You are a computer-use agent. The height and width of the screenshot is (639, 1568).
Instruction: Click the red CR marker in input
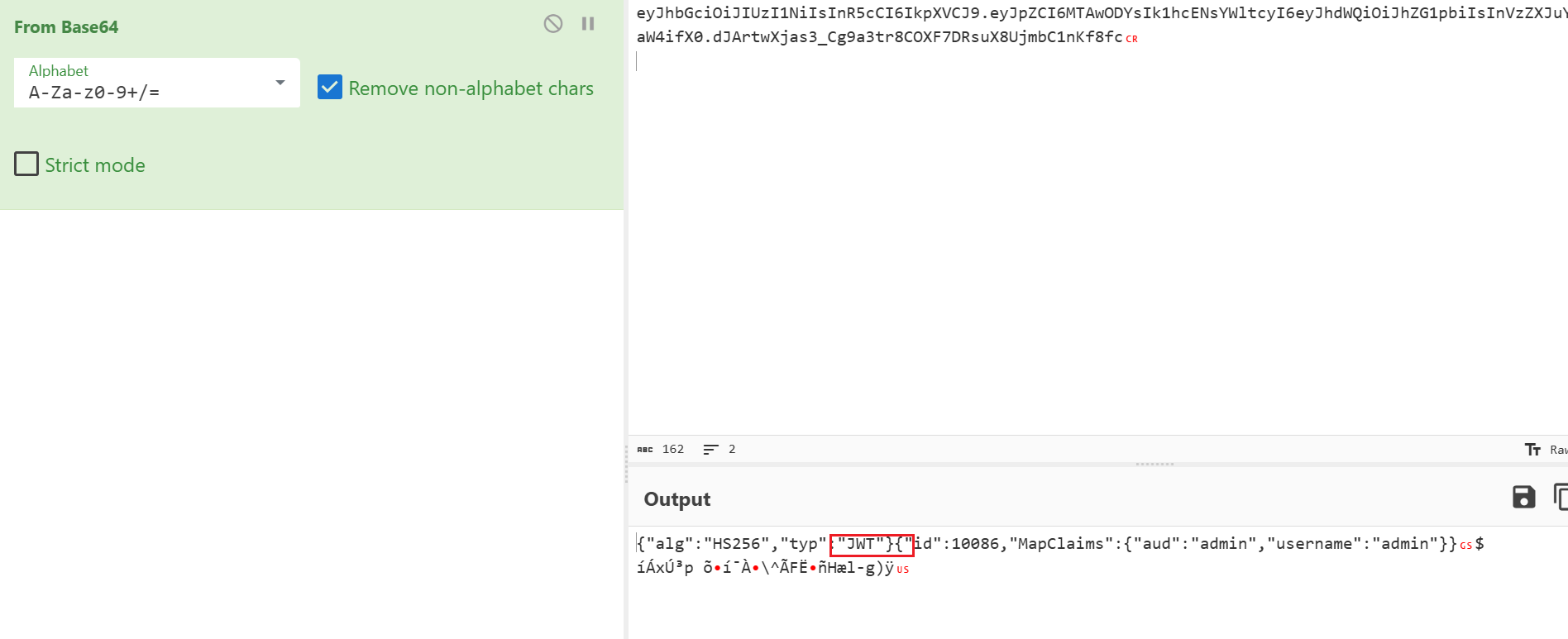coord(1131,39)
